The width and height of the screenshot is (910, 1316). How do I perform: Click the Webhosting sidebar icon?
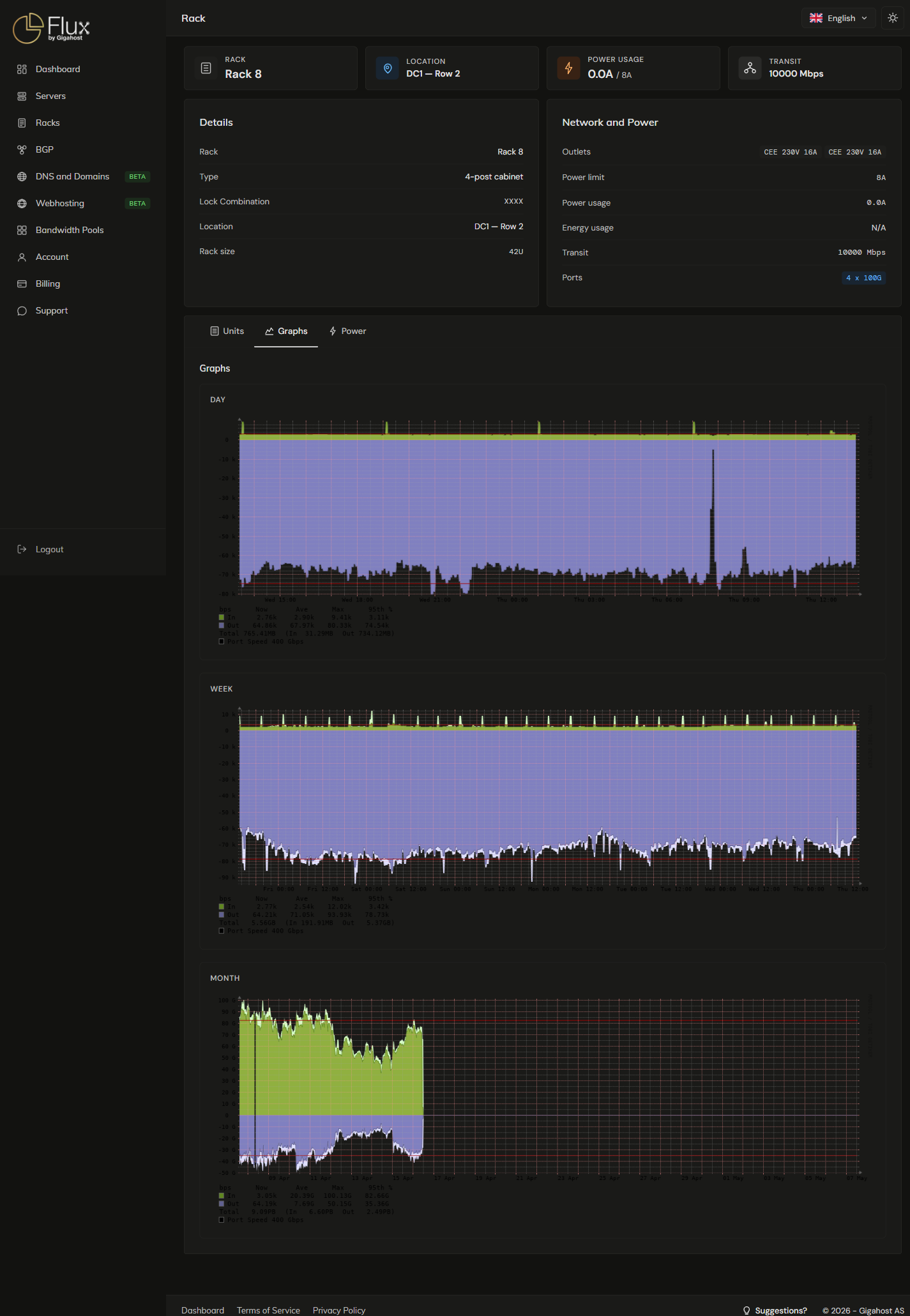tap(22, 203)
